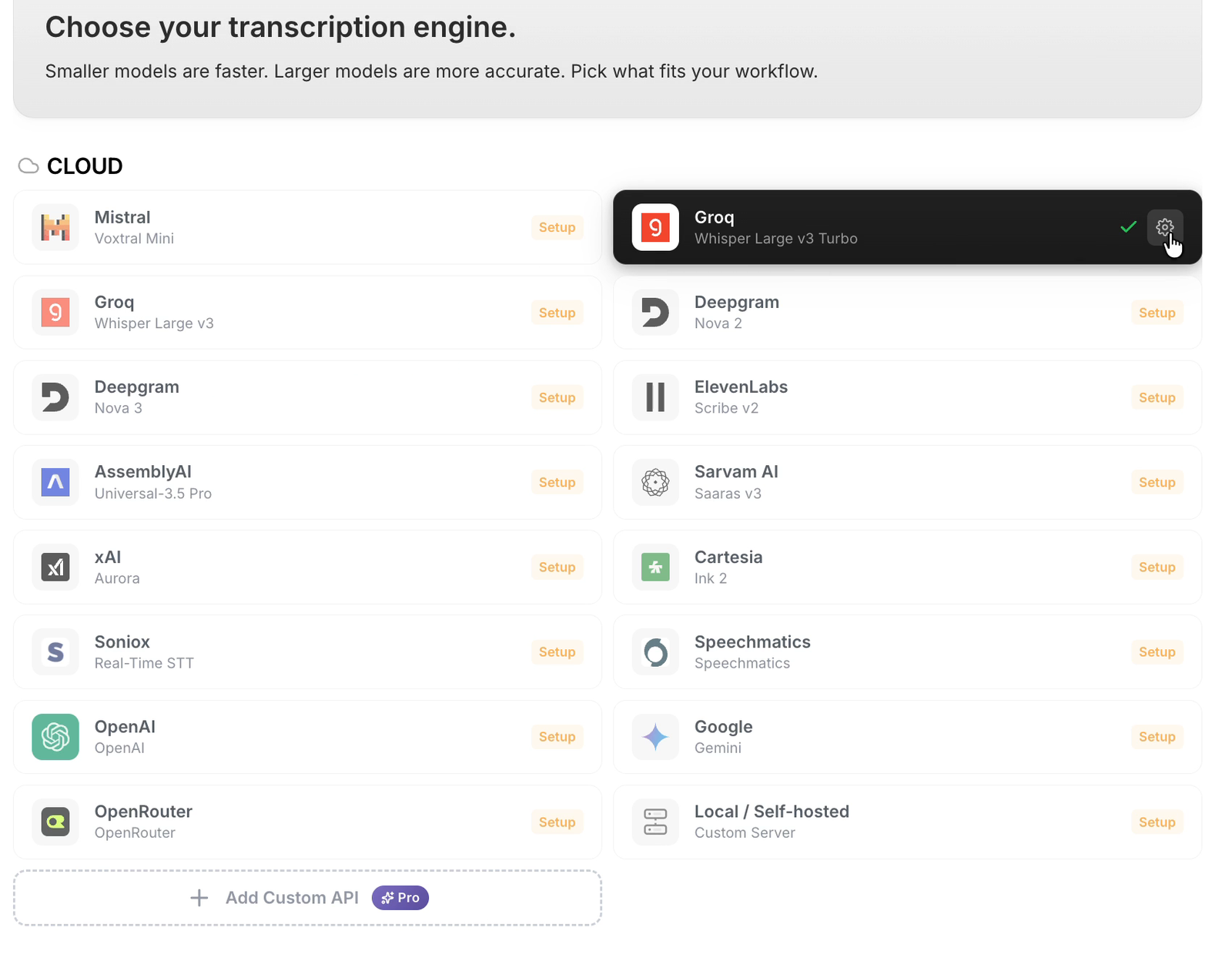Viewport: 1232px width, 971px height.
Task: Click Setup for ElevenLabs Scribe v2
Action: click(1157, 397)
